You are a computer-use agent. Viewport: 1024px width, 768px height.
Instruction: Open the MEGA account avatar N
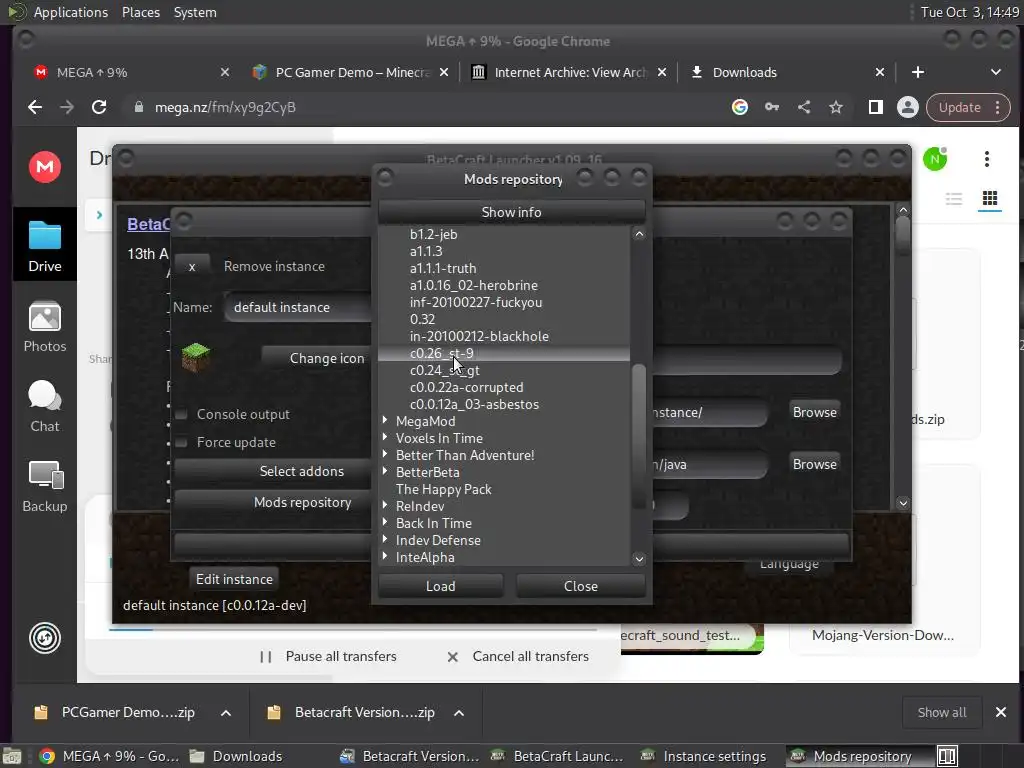click(x=935, y=159)
